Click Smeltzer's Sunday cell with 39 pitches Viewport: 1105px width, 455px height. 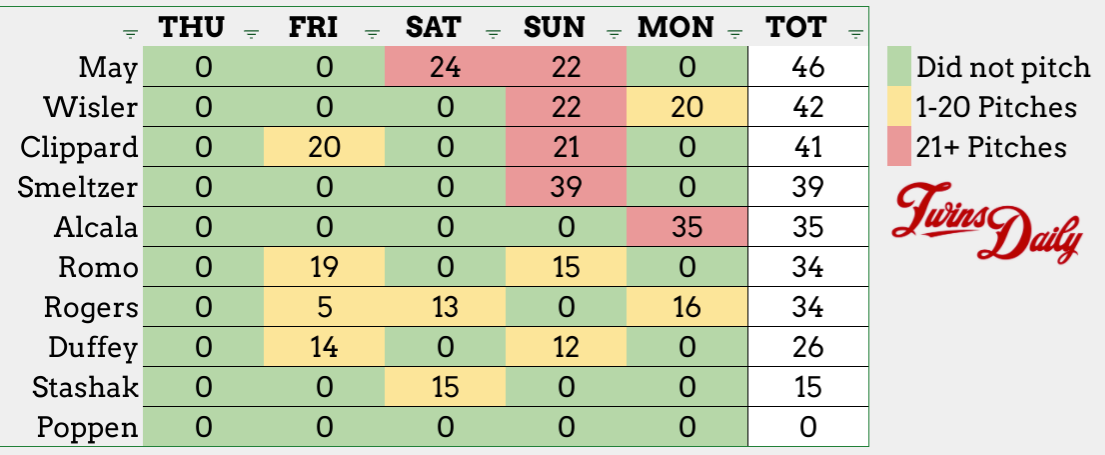[x=567, y=186]
